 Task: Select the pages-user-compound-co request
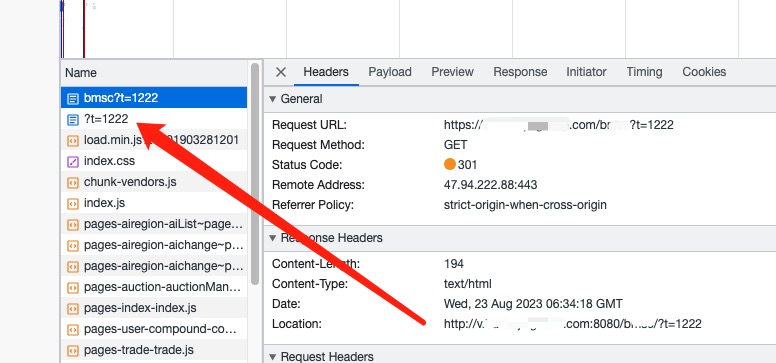tap(154, 329)
